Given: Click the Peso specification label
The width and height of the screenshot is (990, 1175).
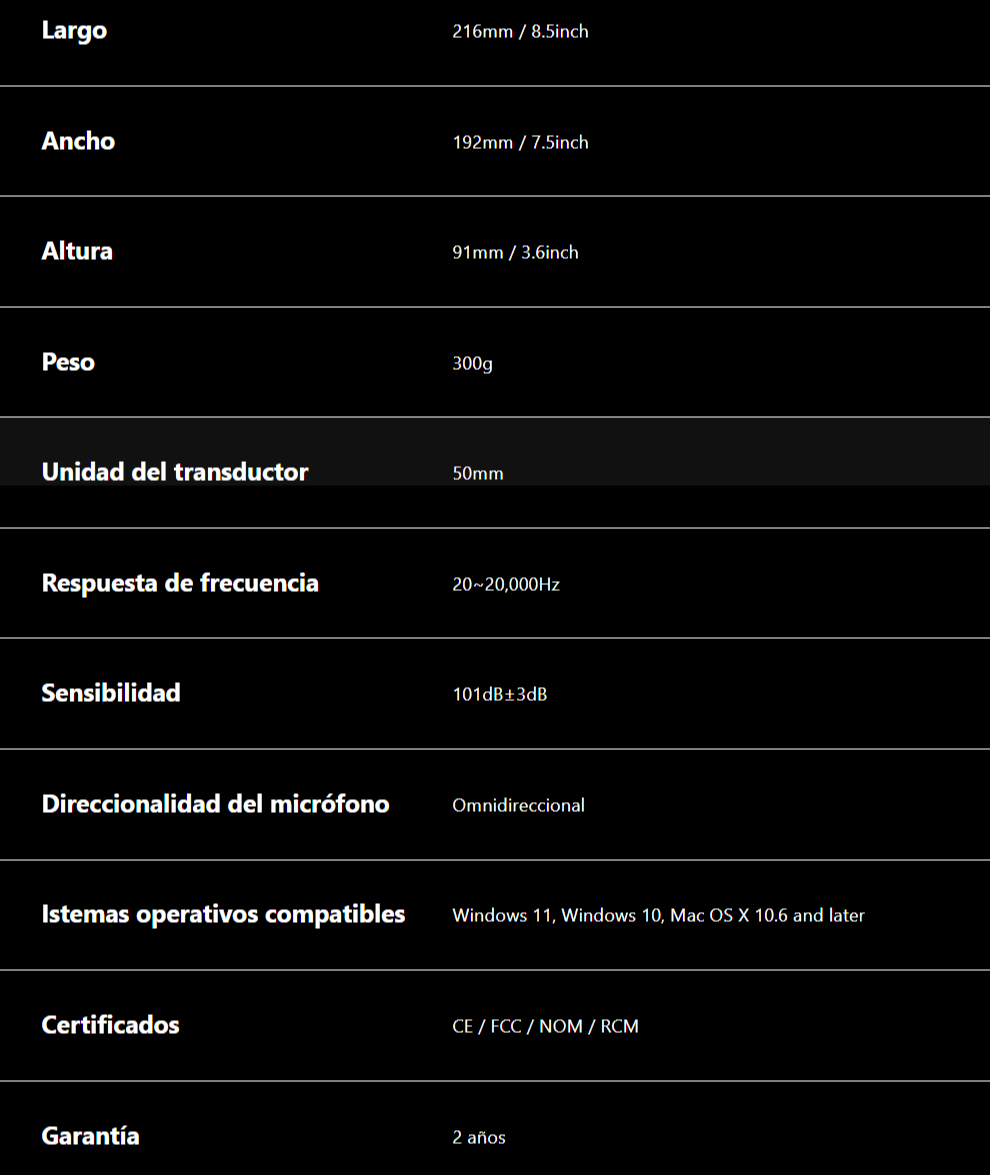Looking at the screenshot, I should [x=68, y=362].
